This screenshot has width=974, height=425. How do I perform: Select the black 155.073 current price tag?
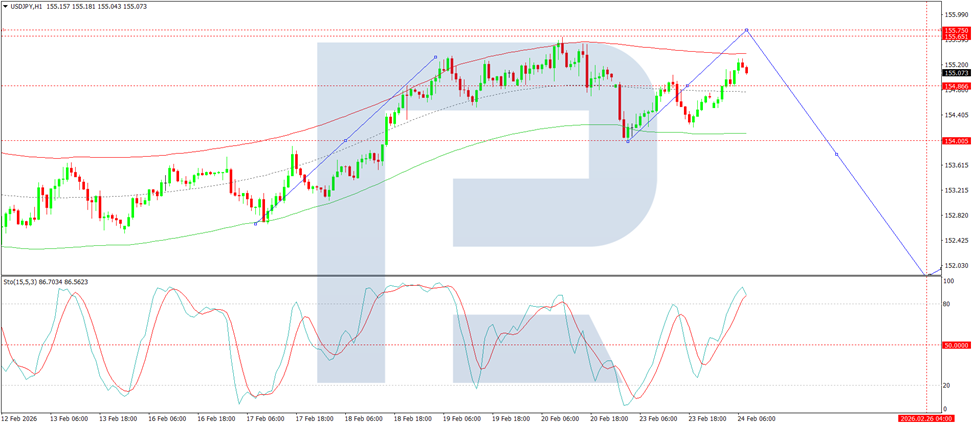[957, 73]
